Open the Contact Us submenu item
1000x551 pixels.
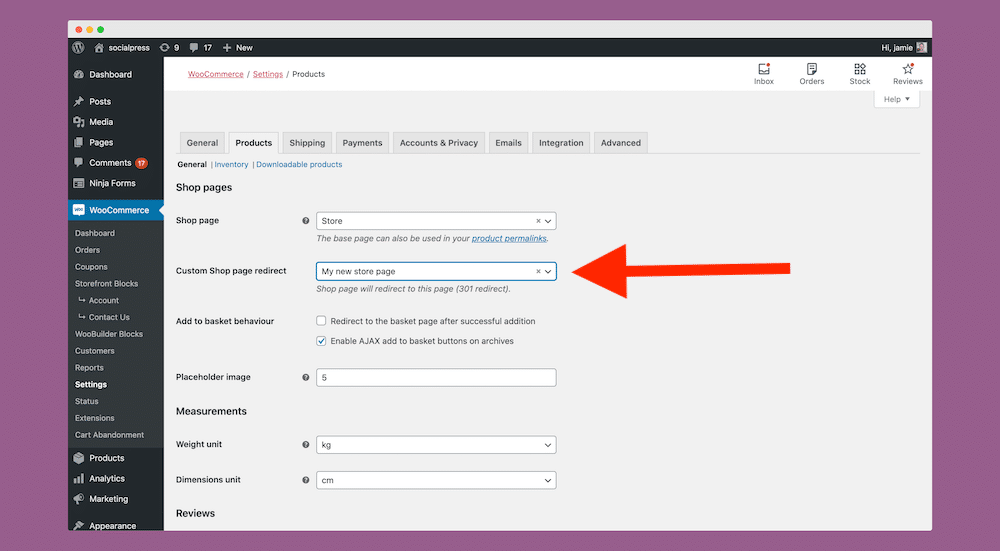coord(109,317)
